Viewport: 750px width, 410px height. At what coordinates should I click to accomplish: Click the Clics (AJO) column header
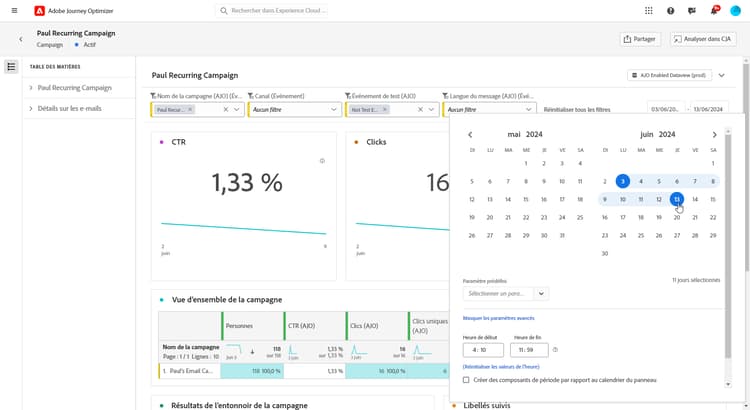click(377, 326)
